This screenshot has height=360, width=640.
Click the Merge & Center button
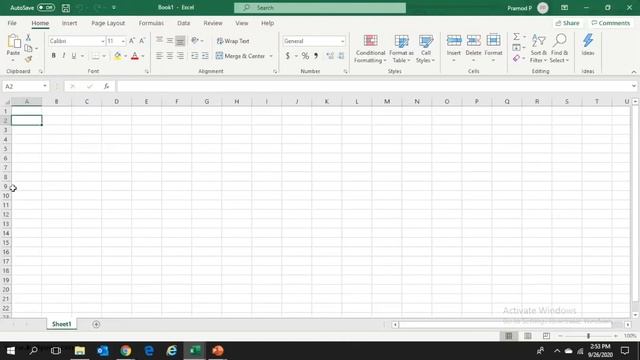click(240, 56)
